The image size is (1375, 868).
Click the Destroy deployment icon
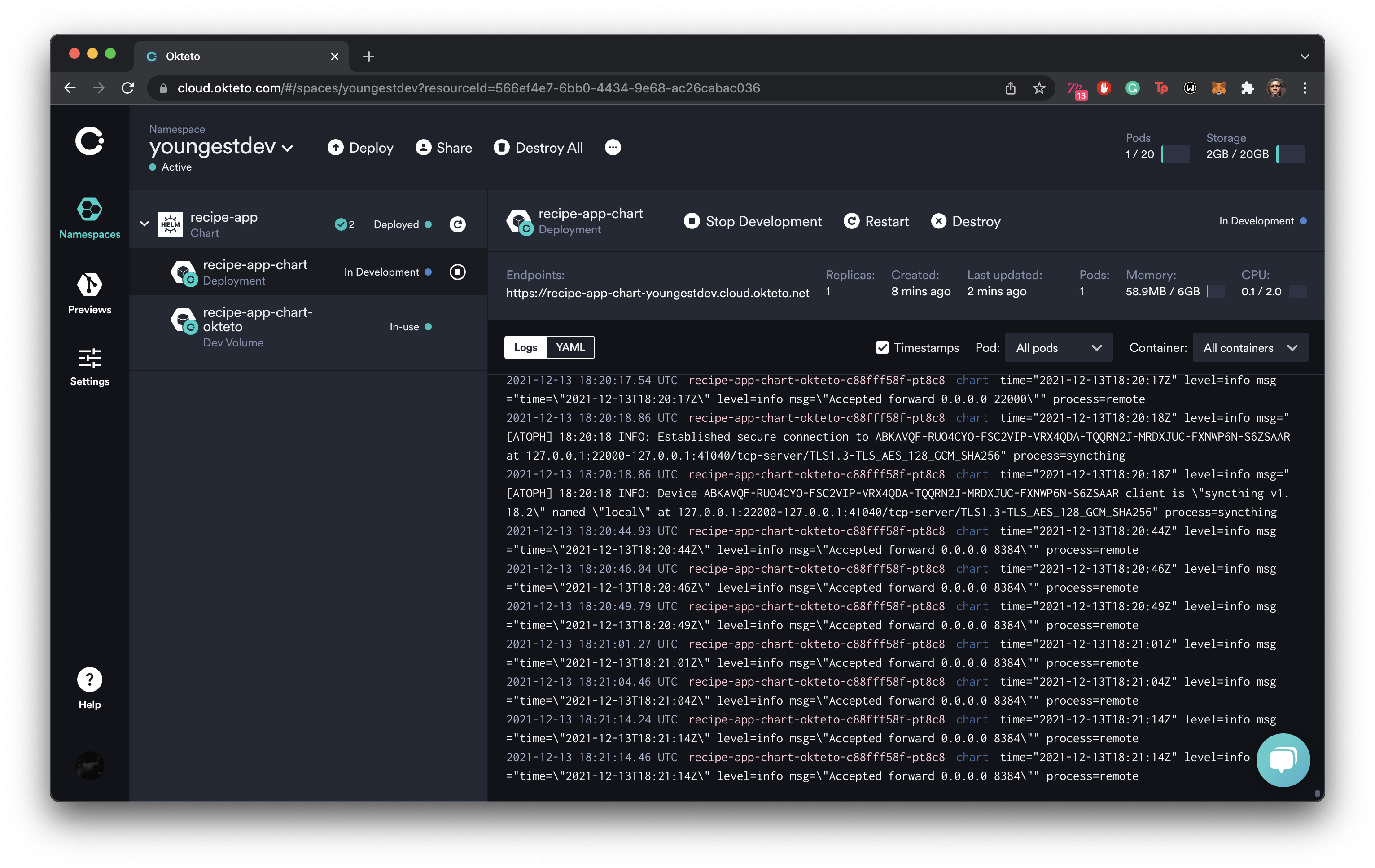[x=938, y=220]
